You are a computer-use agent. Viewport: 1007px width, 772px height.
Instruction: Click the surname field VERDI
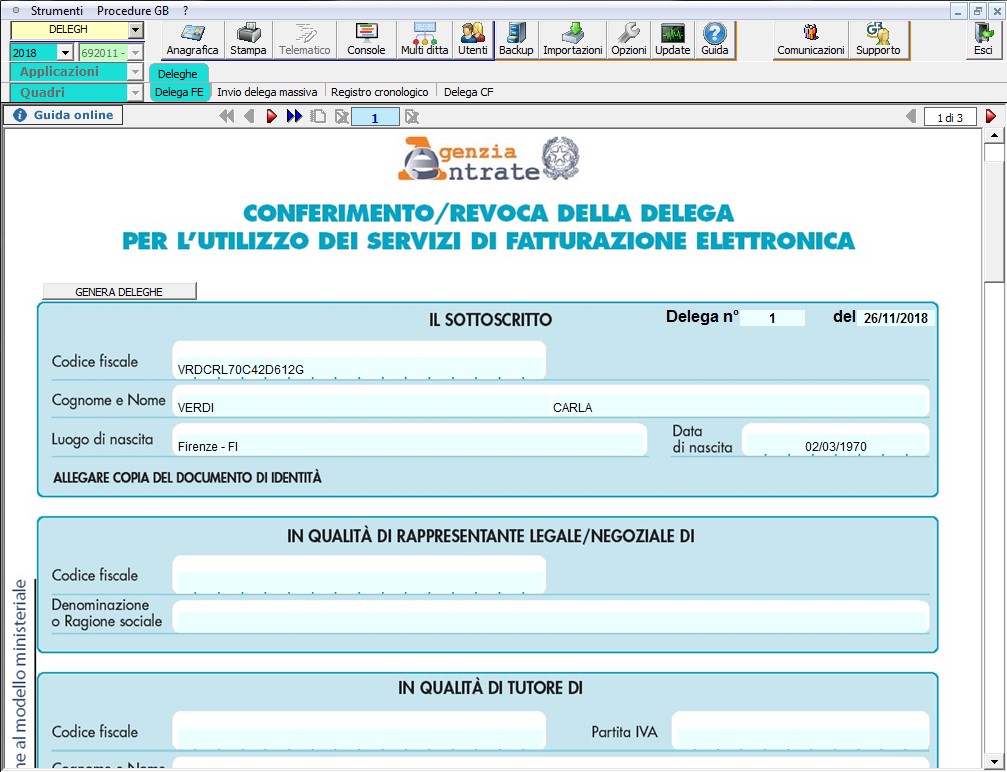point(360,402)
